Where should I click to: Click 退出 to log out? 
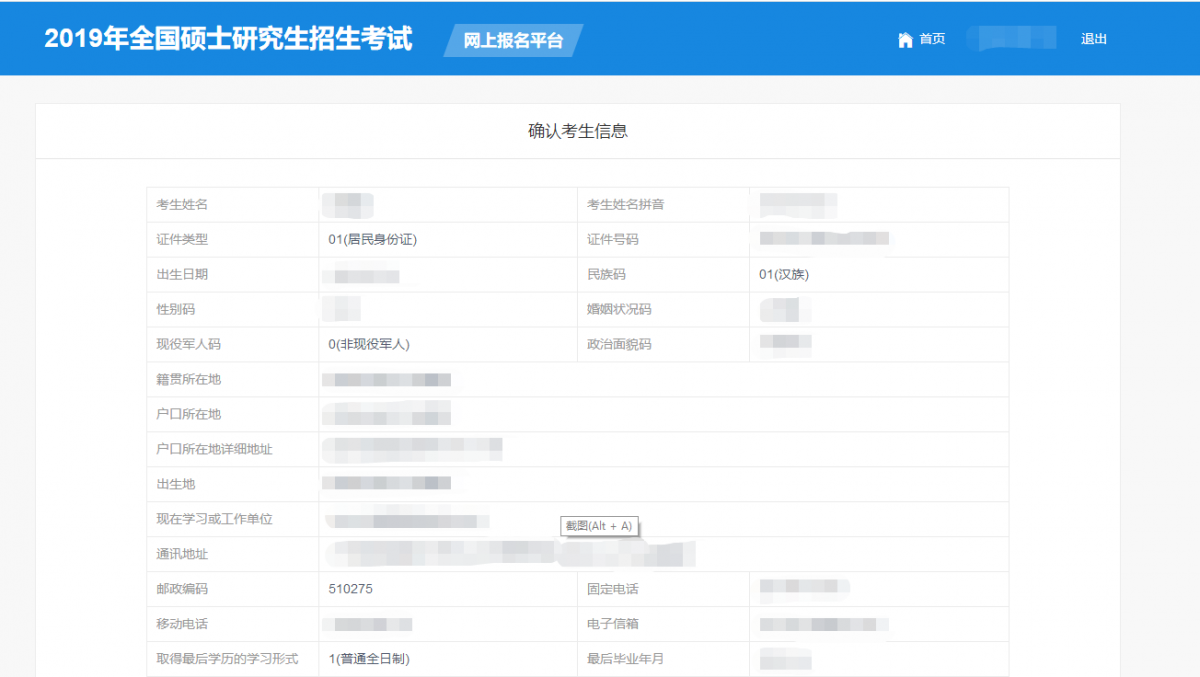point(1094,39)
